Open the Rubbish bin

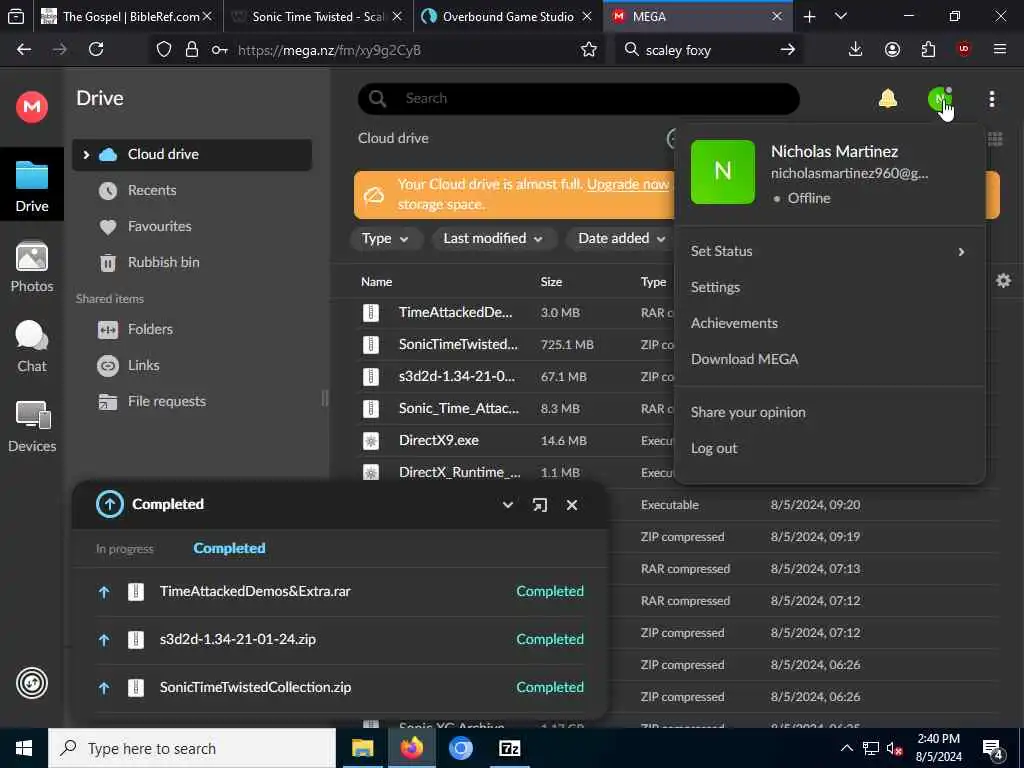[163, 263]
